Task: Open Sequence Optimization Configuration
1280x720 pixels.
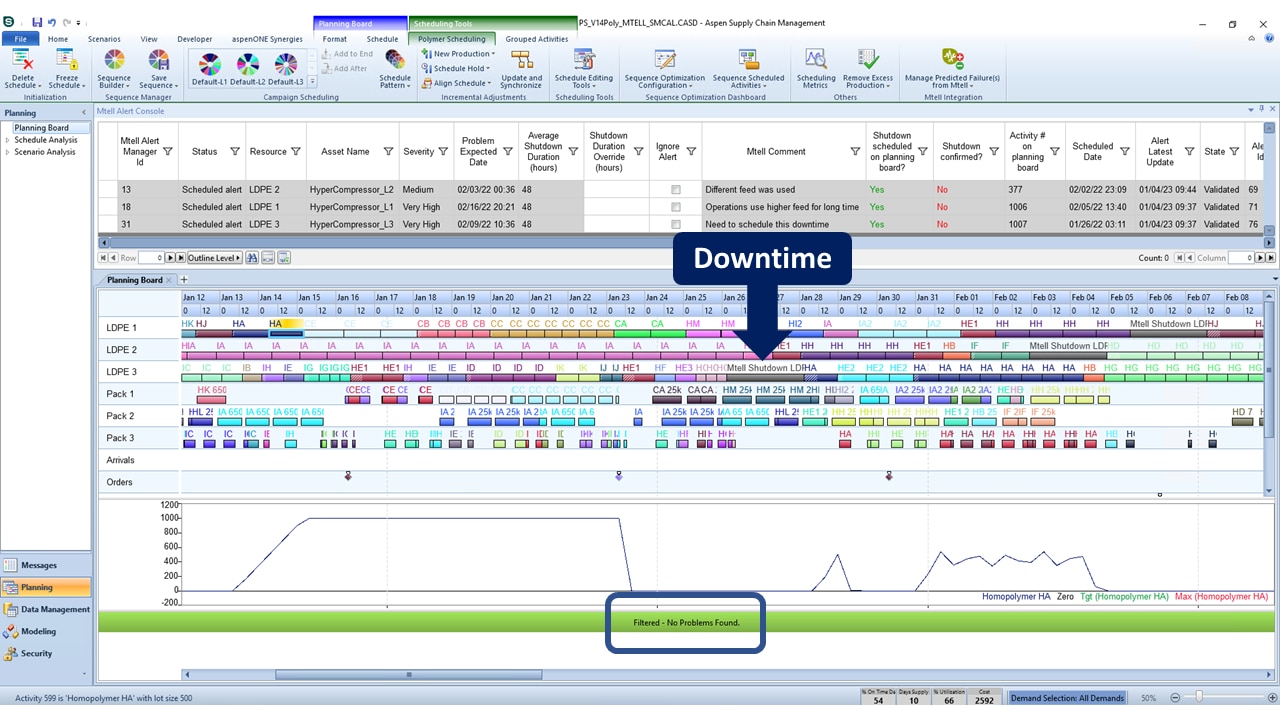Action: point(664,68)
